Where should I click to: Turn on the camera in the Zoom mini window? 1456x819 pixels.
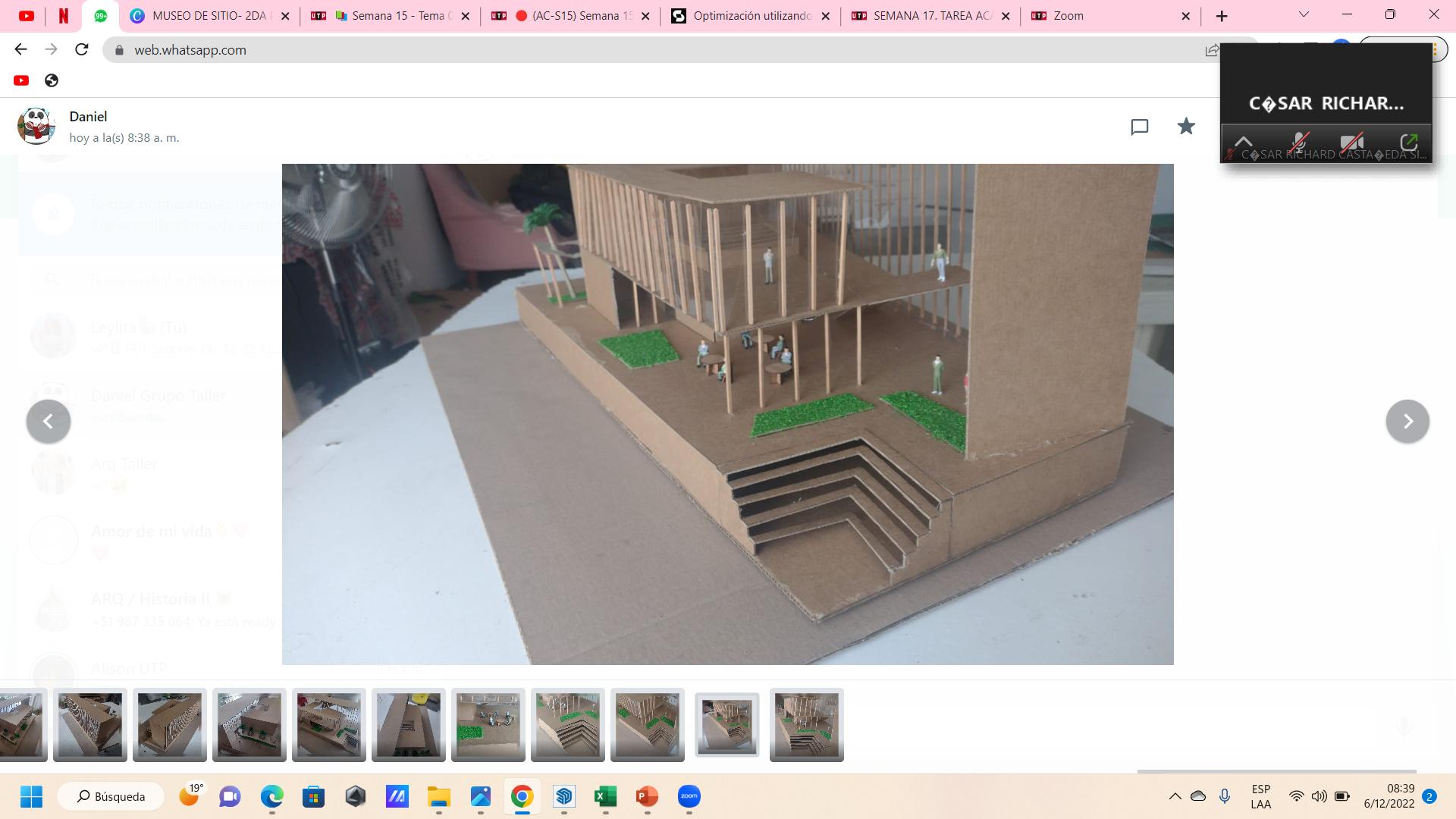(1351, 142)
